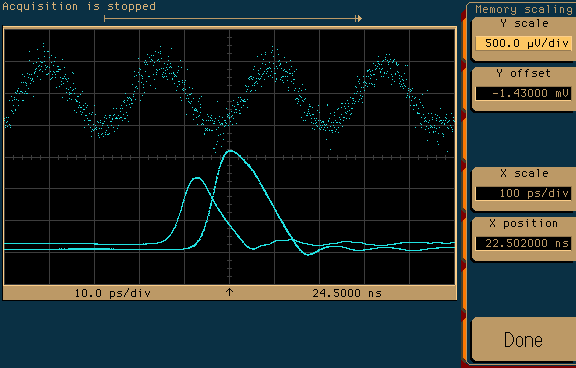Click the X scale softkey label

pos(524,173)
